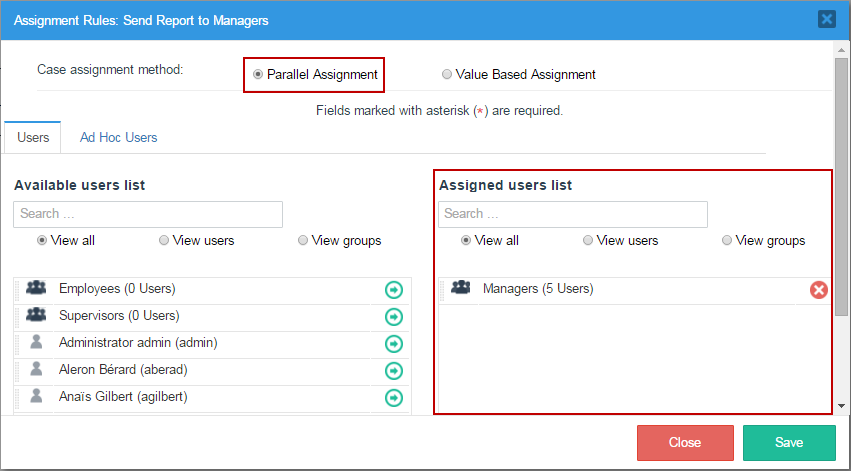Select View users in assigned list
The height and width of the screenshot is (471, 851).
coord(588,240)
